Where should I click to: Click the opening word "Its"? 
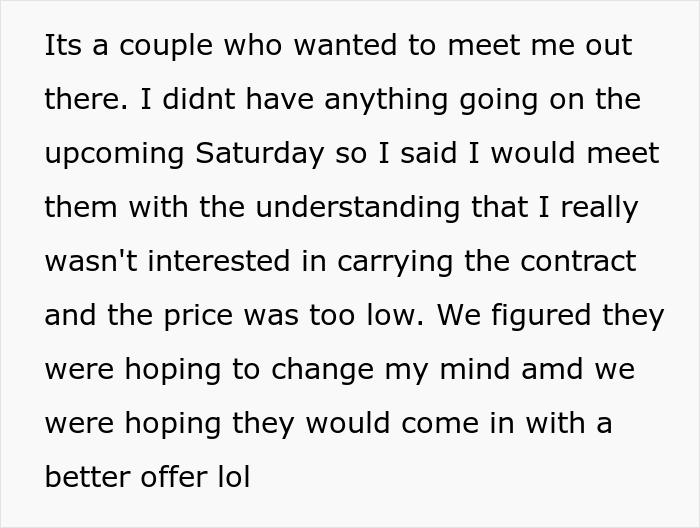(63, 46)
